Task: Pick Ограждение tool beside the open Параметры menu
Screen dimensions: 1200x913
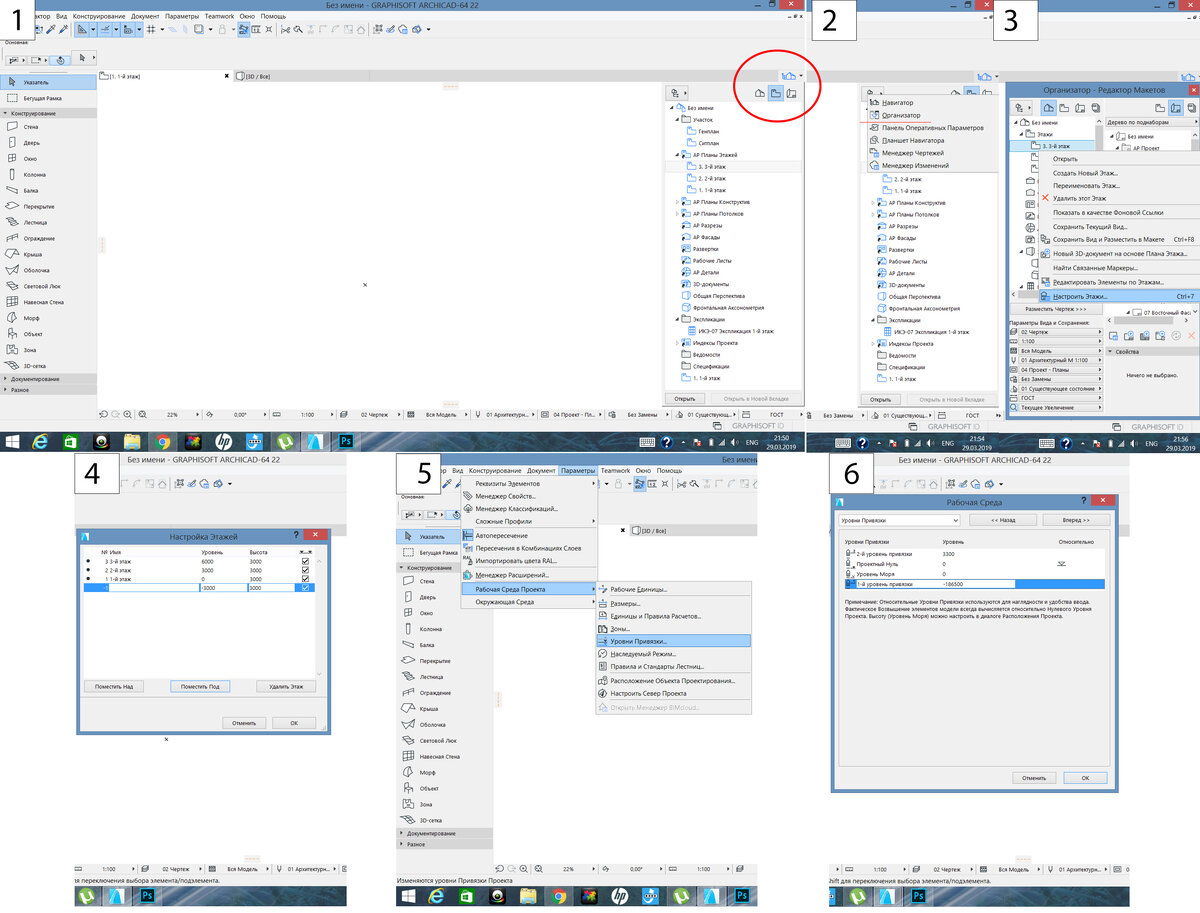Action: pos(445,692)
